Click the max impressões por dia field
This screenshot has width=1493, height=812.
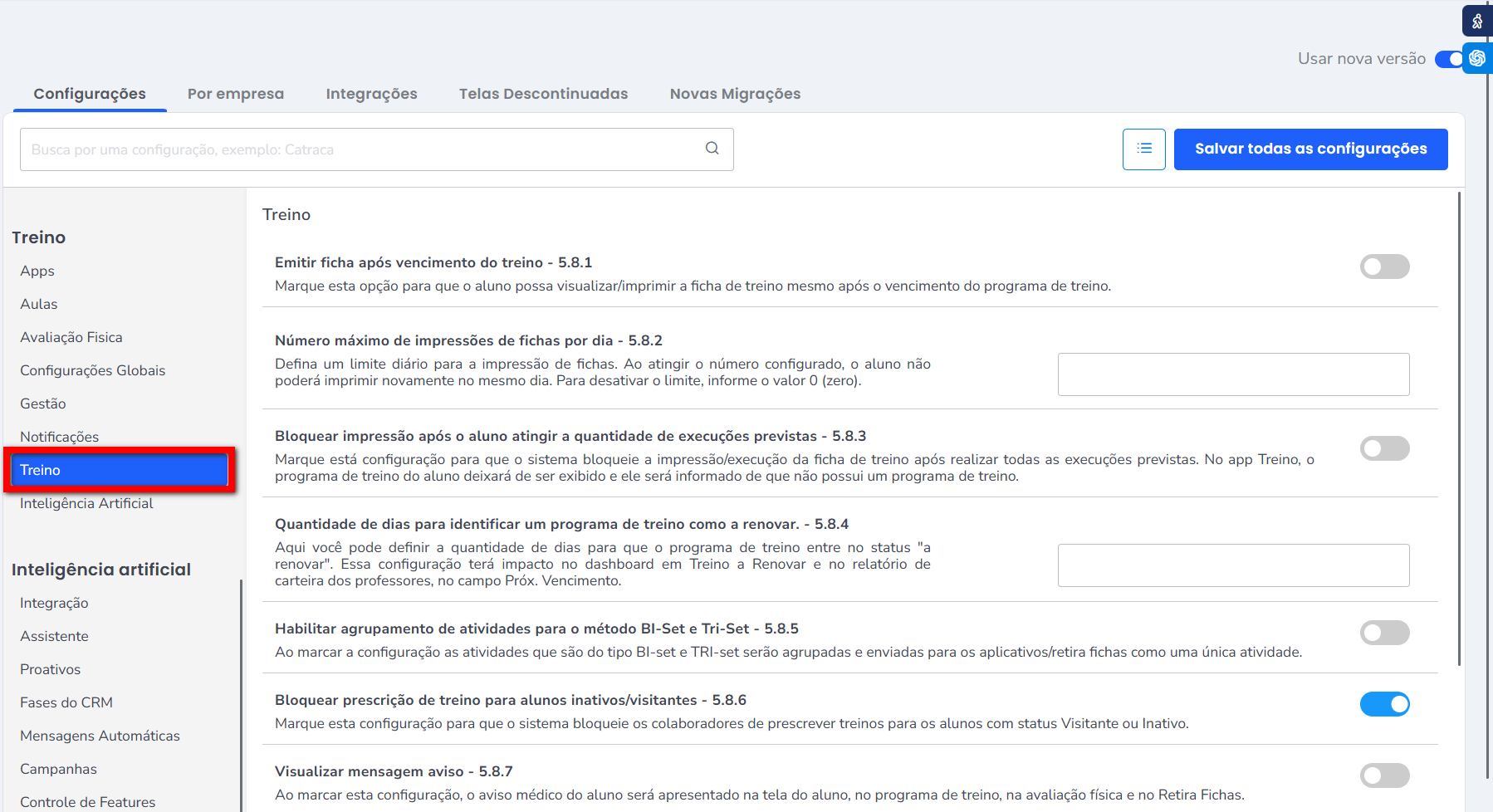coord(1233,374)
